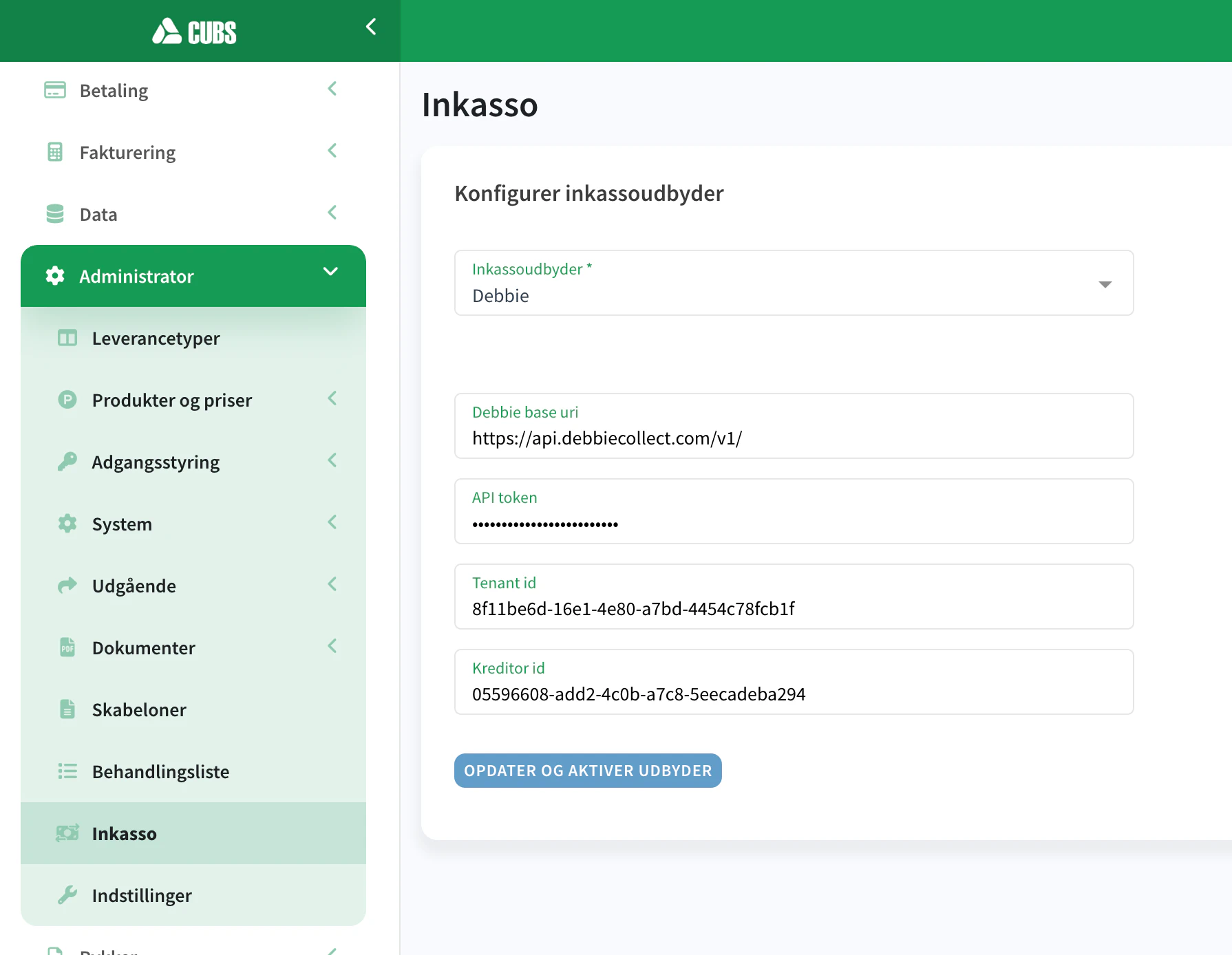Edit the Kreditor id field
The image size is (1232, 955).
(x=794, y=694)
